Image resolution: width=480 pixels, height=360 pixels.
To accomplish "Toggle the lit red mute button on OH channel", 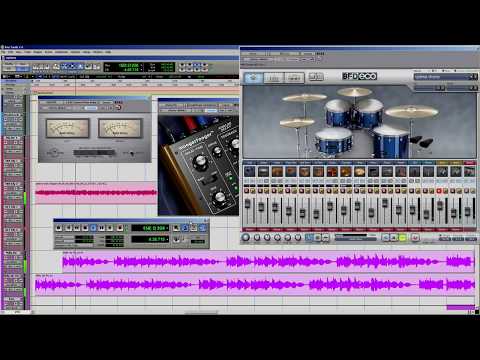I will coord(439,190).
